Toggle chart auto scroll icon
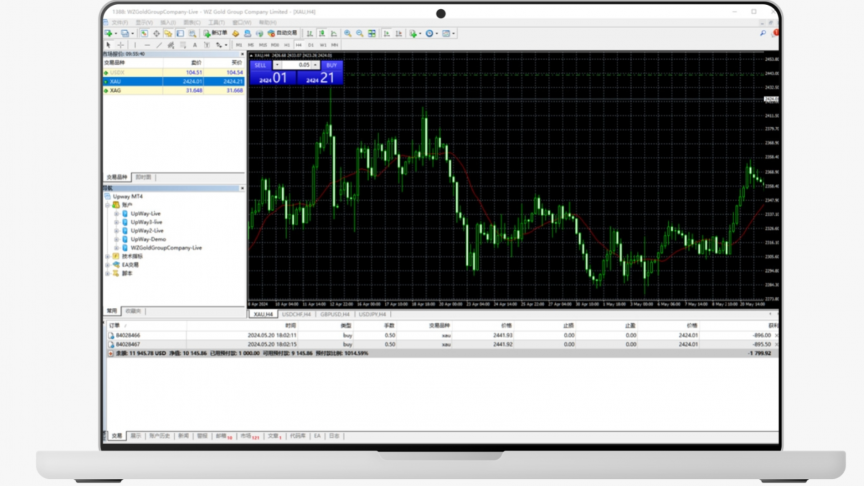 pyautogui.click(x=387, y=33)
